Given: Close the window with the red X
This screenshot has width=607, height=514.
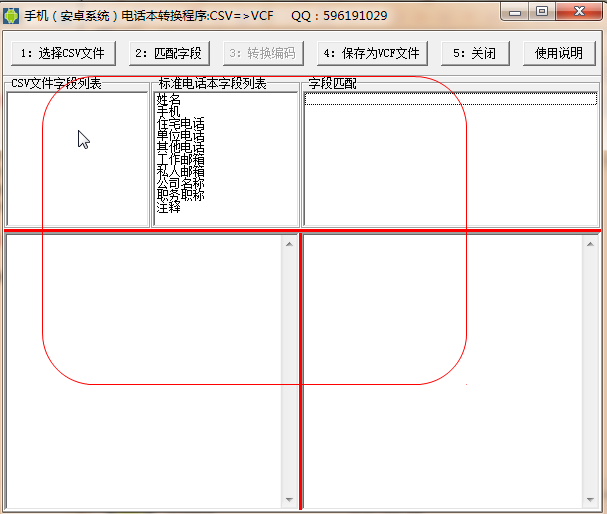Looking at the screenshot, I should [x=579, y=12].
